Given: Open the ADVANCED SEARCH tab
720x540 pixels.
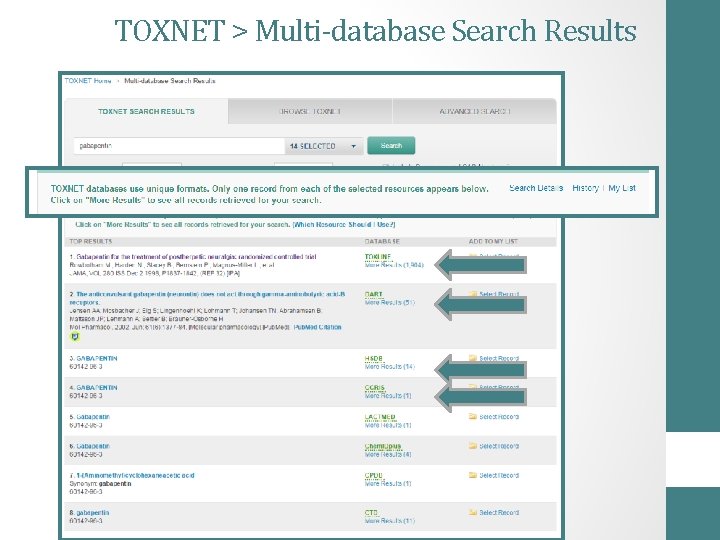Looking at the screenshot, I should click(x=475, y=112).
